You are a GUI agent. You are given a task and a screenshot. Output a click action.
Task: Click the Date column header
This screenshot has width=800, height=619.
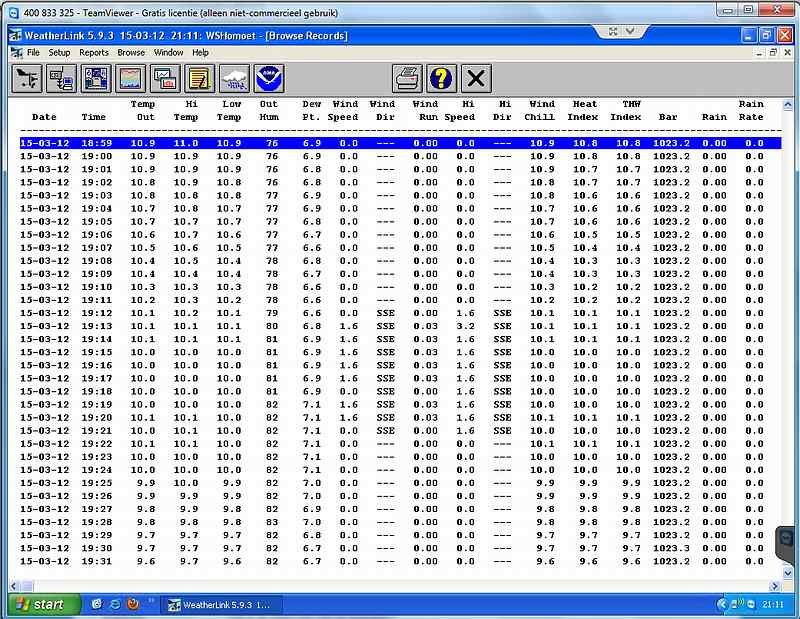44,117
